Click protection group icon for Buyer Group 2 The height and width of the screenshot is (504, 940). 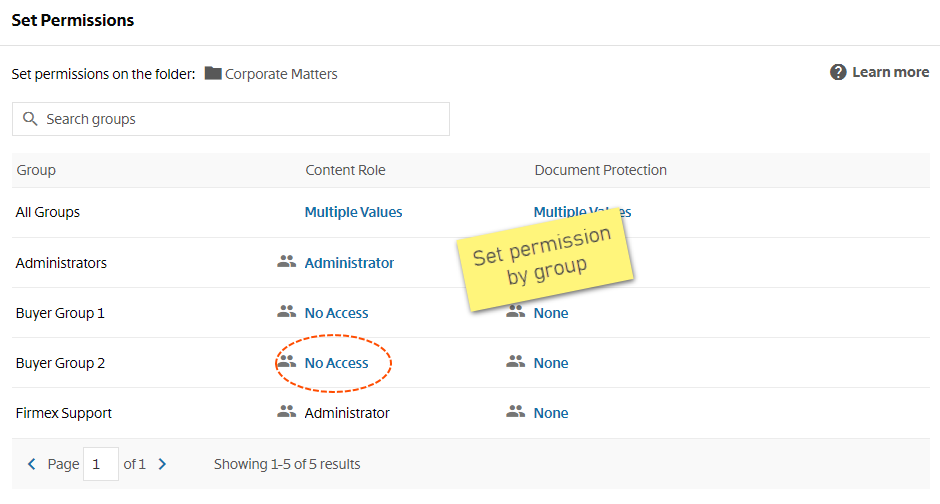coord(516,361)
